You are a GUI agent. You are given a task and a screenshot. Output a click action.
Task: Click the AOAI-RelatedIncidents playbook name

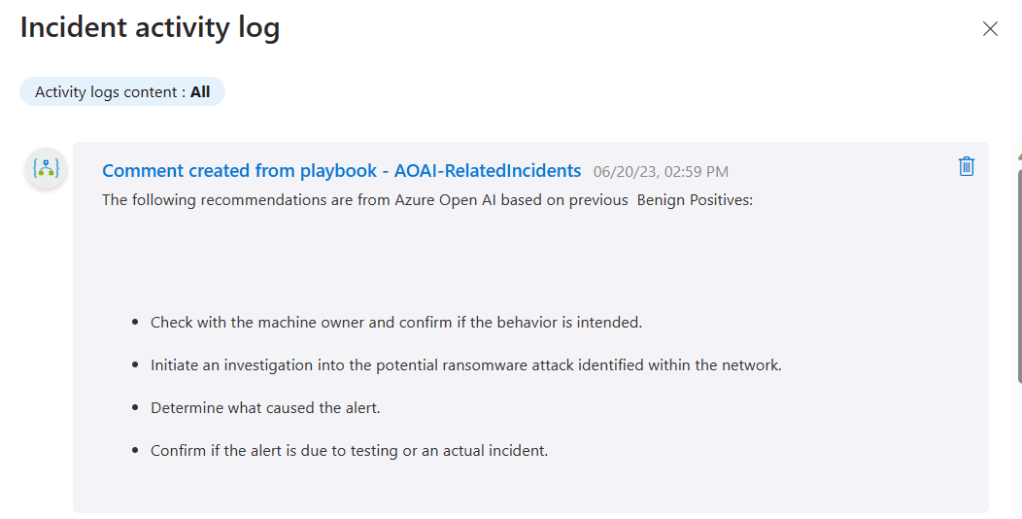487,171
